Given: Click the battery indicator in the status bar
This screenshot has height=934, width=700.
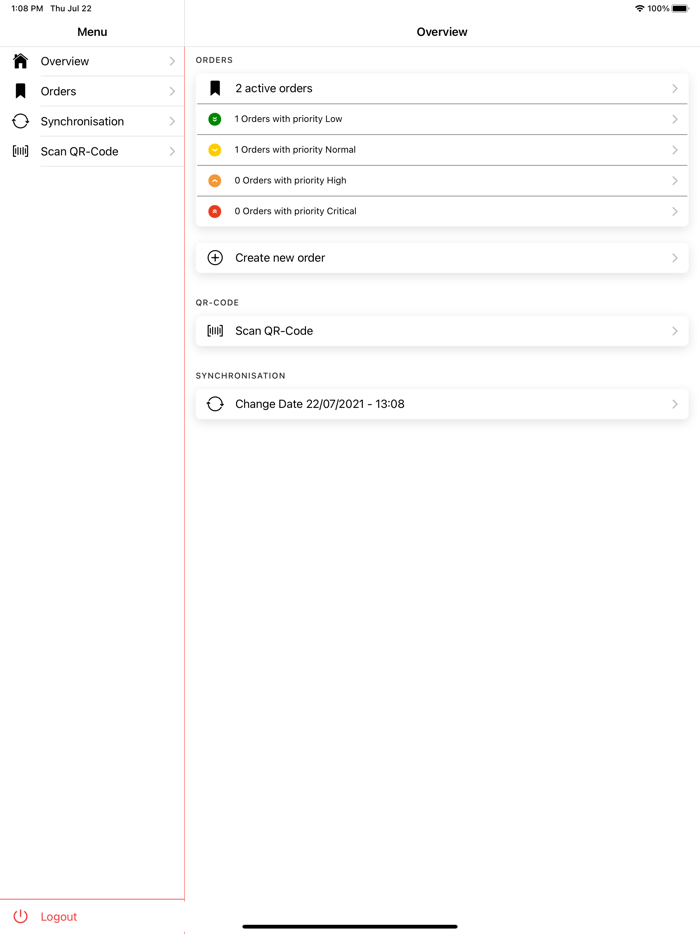Looking at the screenshot, I should pyautogui.click(x=680, y=8).
